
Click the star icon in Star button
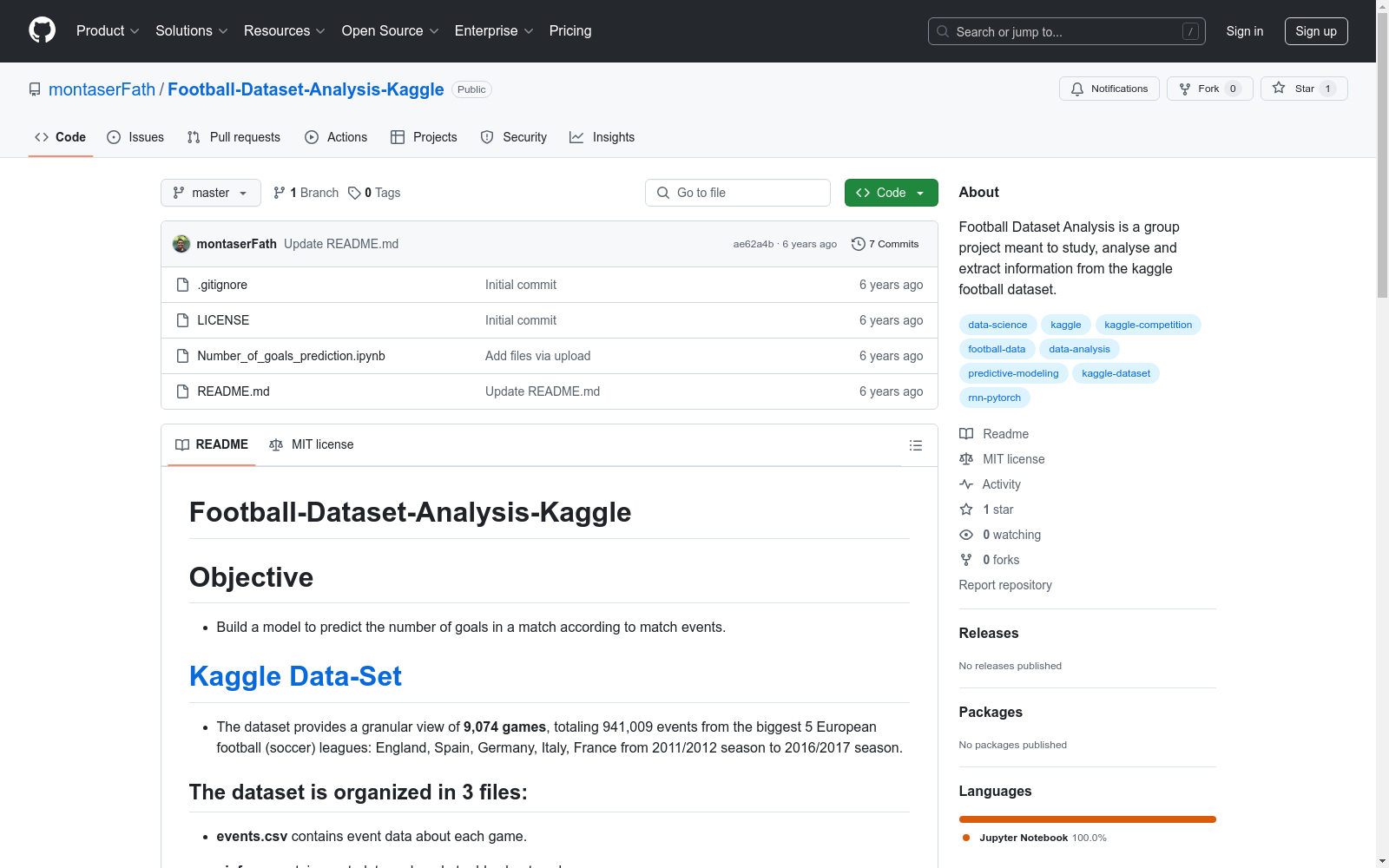[x=1279, y=88]
